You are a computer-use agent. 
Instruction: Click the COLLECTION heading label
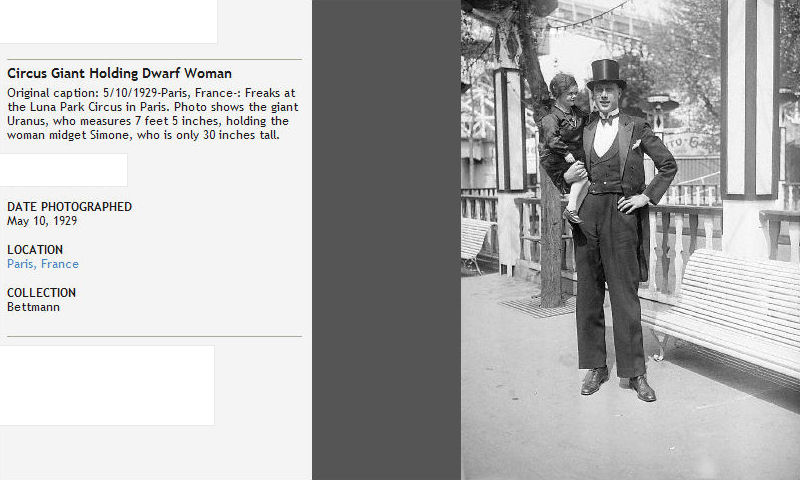coord(41,293)
